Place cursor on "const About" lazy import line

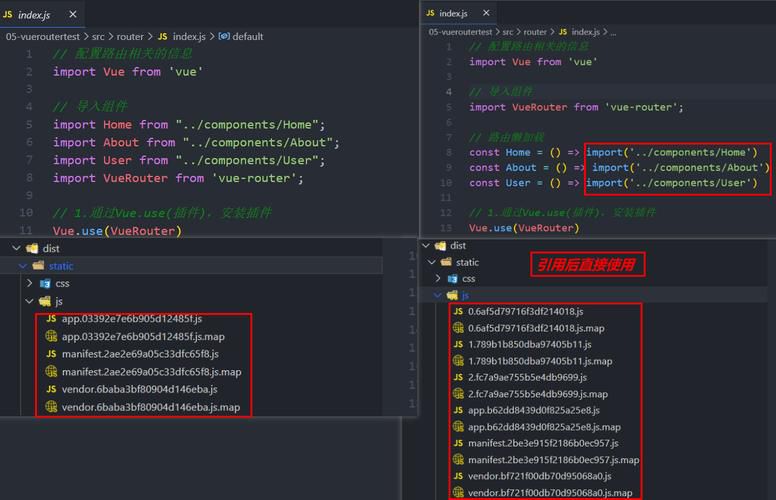pos(620,168)
